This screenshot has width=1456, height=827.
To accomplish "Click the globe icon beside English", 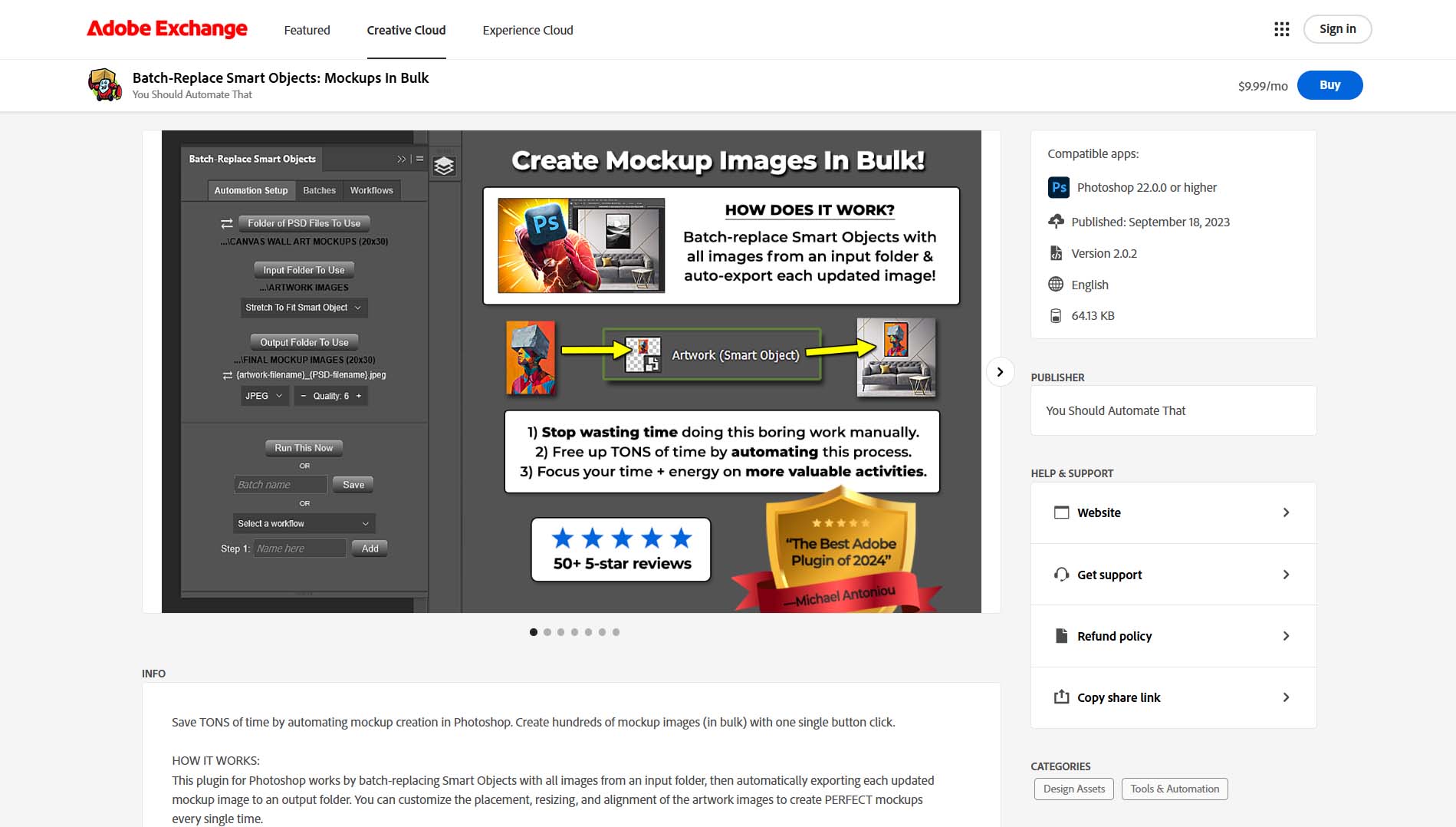I will click(x=1056, y=284).
